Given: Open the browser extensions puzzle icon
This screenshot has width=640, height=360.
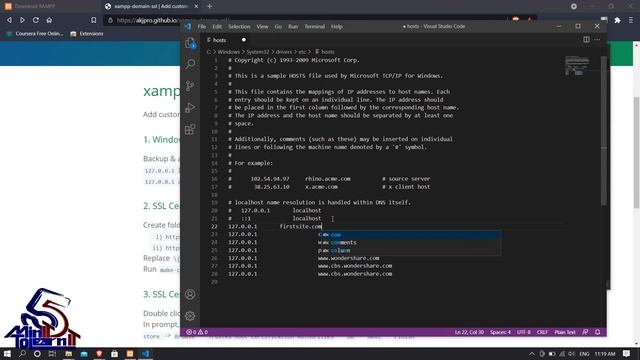Looking at the screenshot, I should (x=618, y=20).
